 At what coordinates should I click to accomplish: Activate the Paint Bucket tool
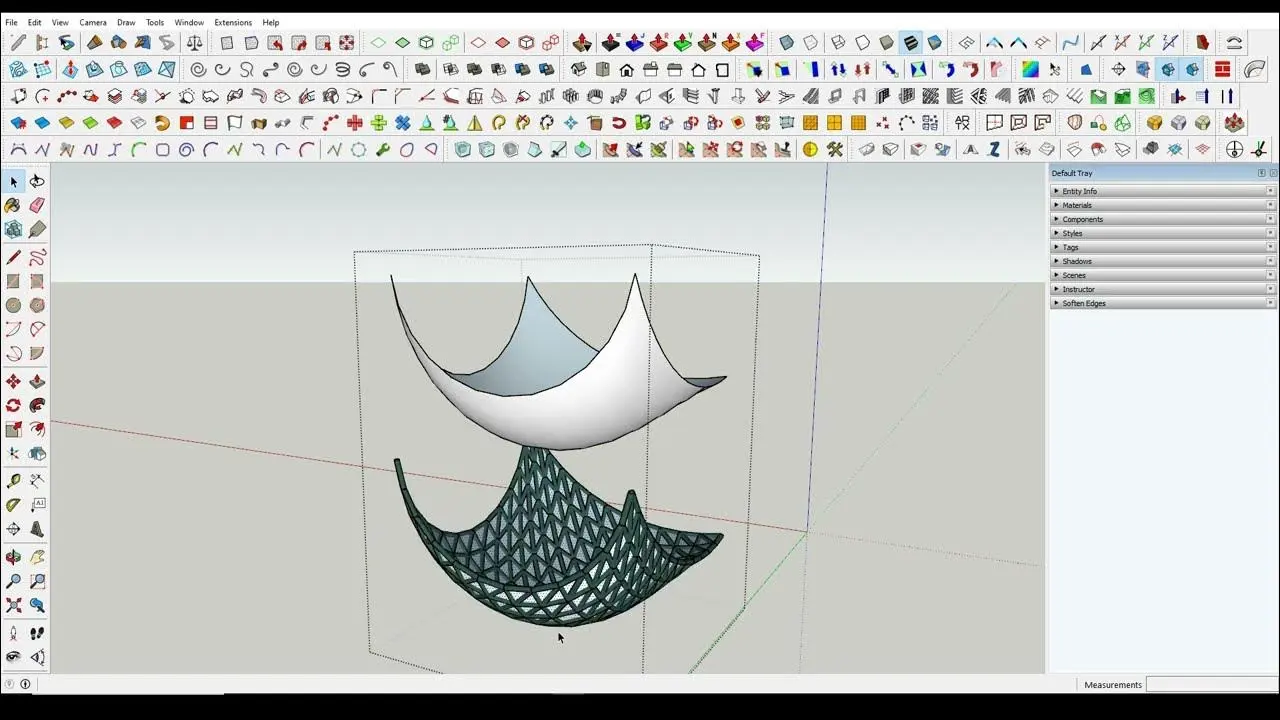13,205
